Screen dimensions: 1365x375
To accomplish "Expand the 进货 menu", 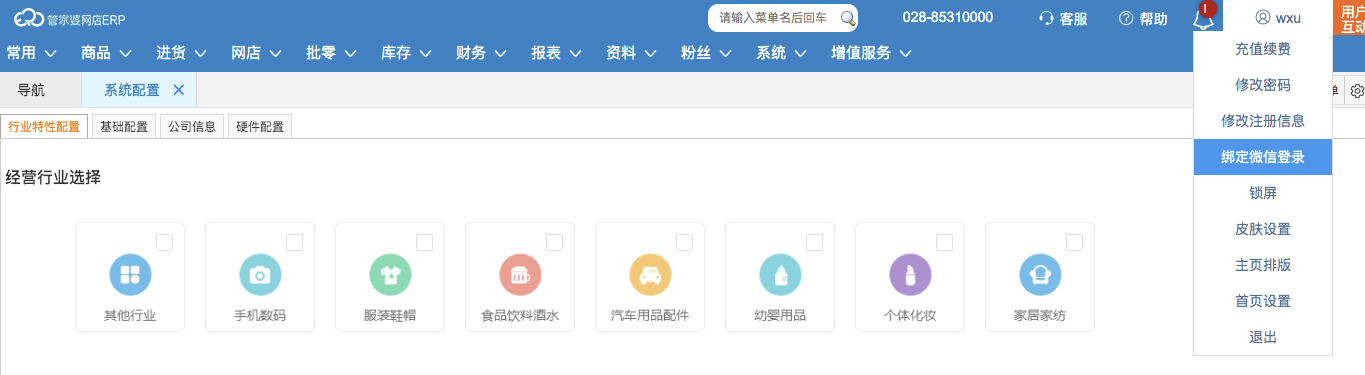I will tap(181, 53).
